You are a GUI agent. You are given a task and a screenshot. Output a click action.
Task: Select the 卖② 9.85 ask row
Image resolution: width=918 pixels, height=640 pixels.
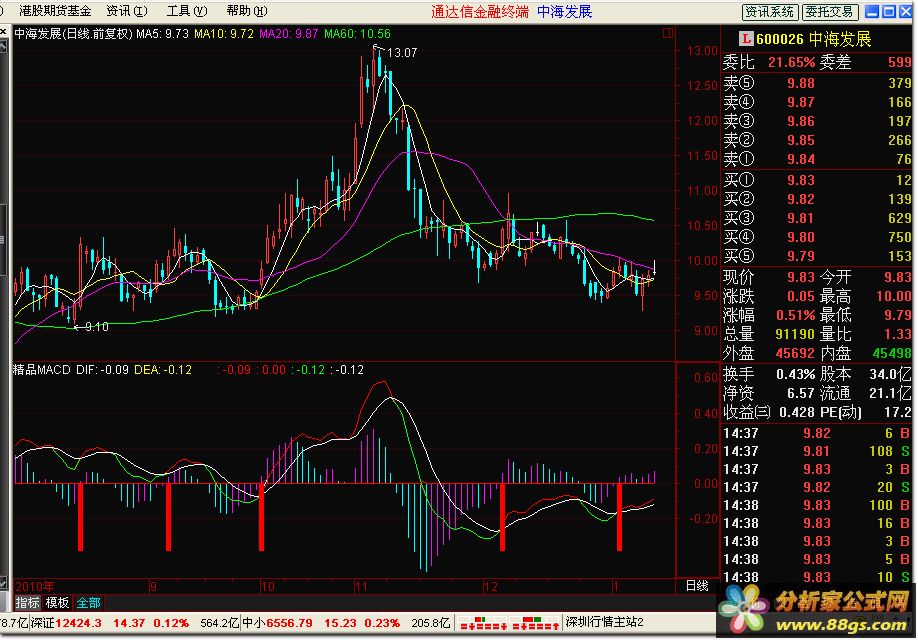(817, 140)
